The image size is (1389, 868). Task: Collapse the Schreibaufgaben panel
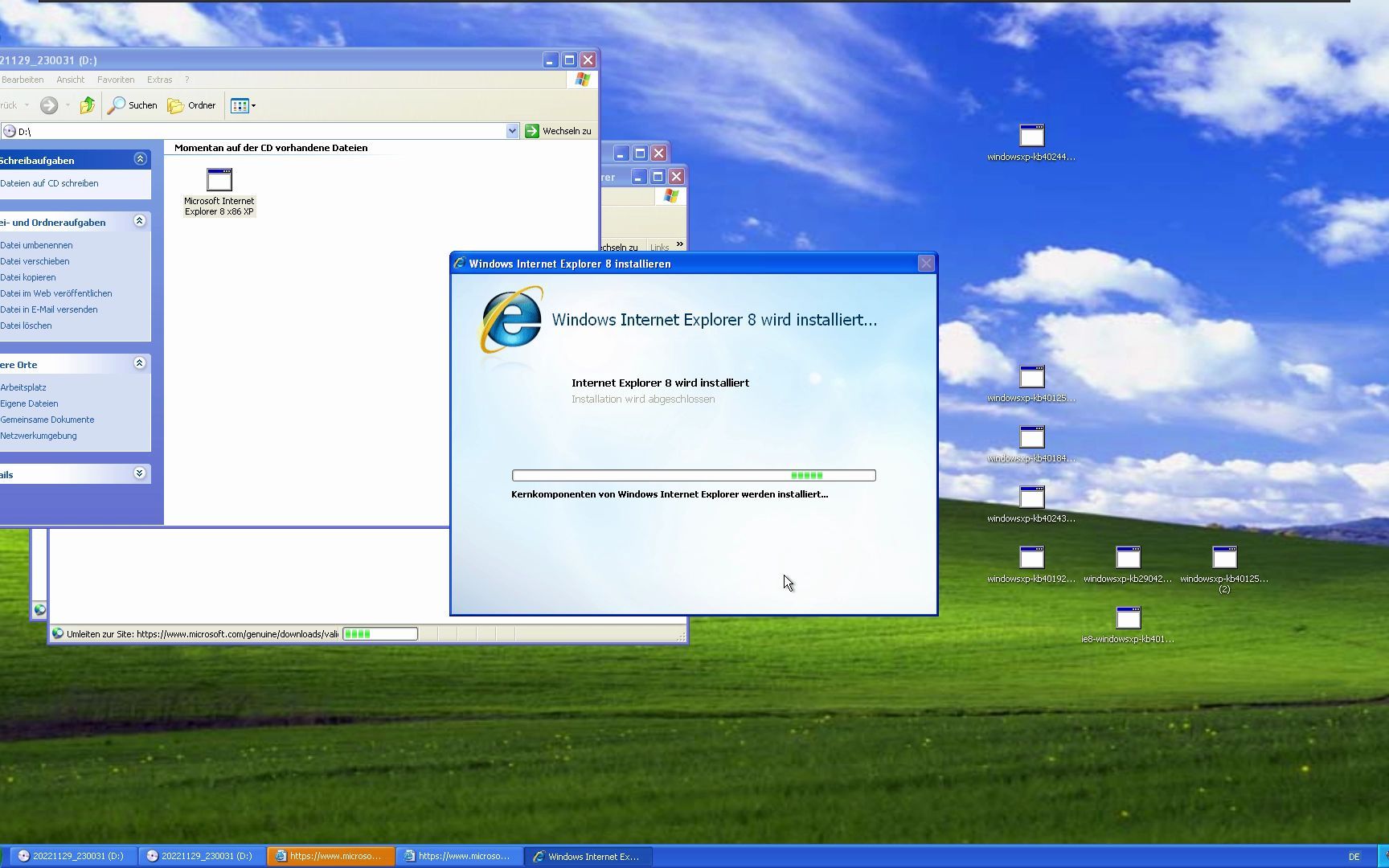pyautogui.click(x=140, y=159)
